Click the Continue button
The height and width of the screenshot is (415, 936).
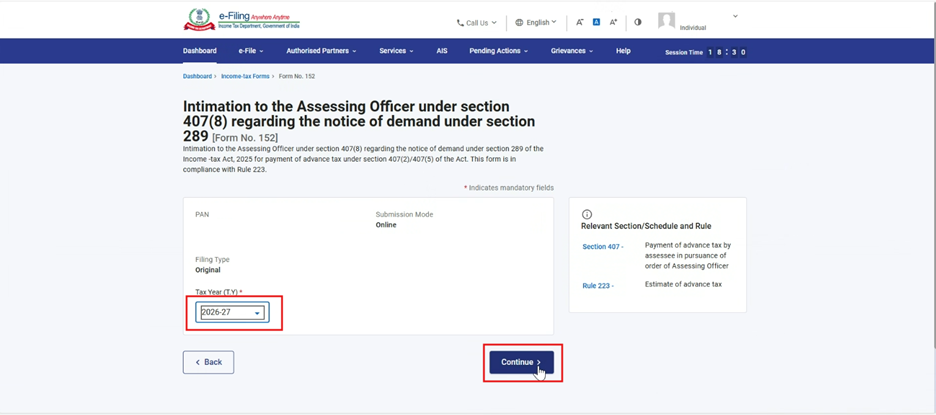point(521,362)
